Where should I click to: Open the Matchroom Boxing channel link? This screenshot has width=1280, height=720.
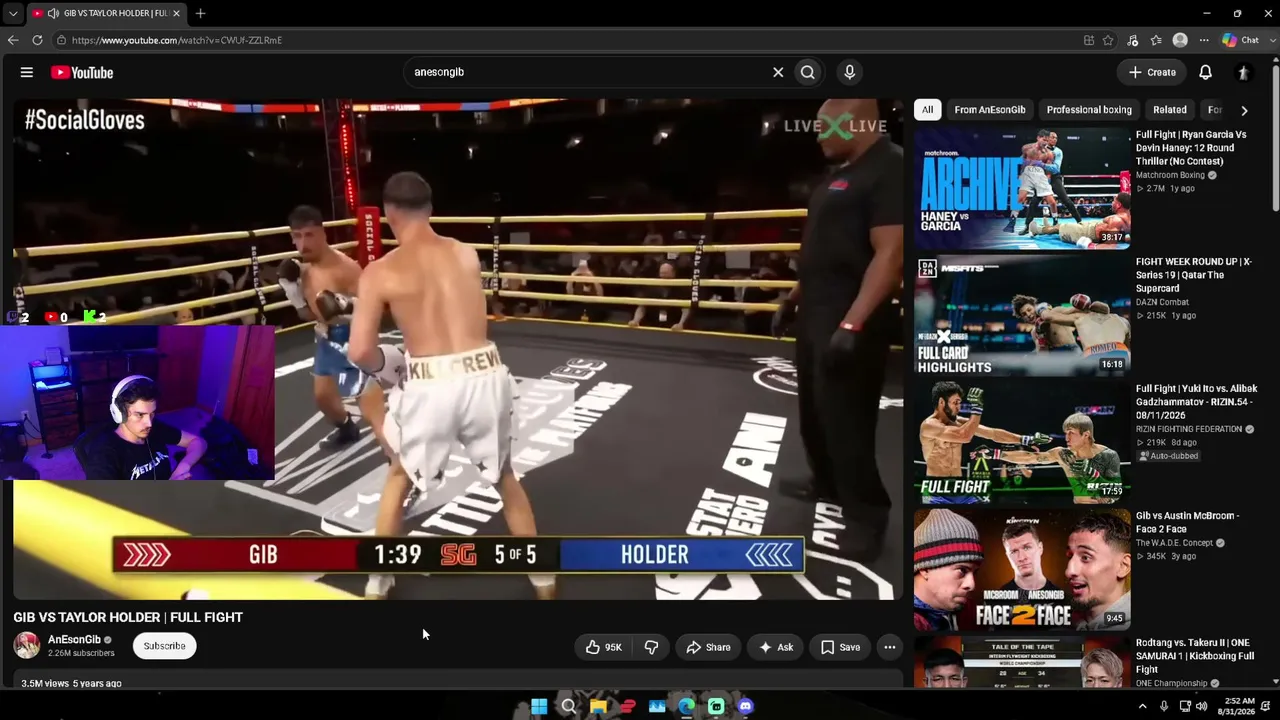click(x=1170, y=175)
